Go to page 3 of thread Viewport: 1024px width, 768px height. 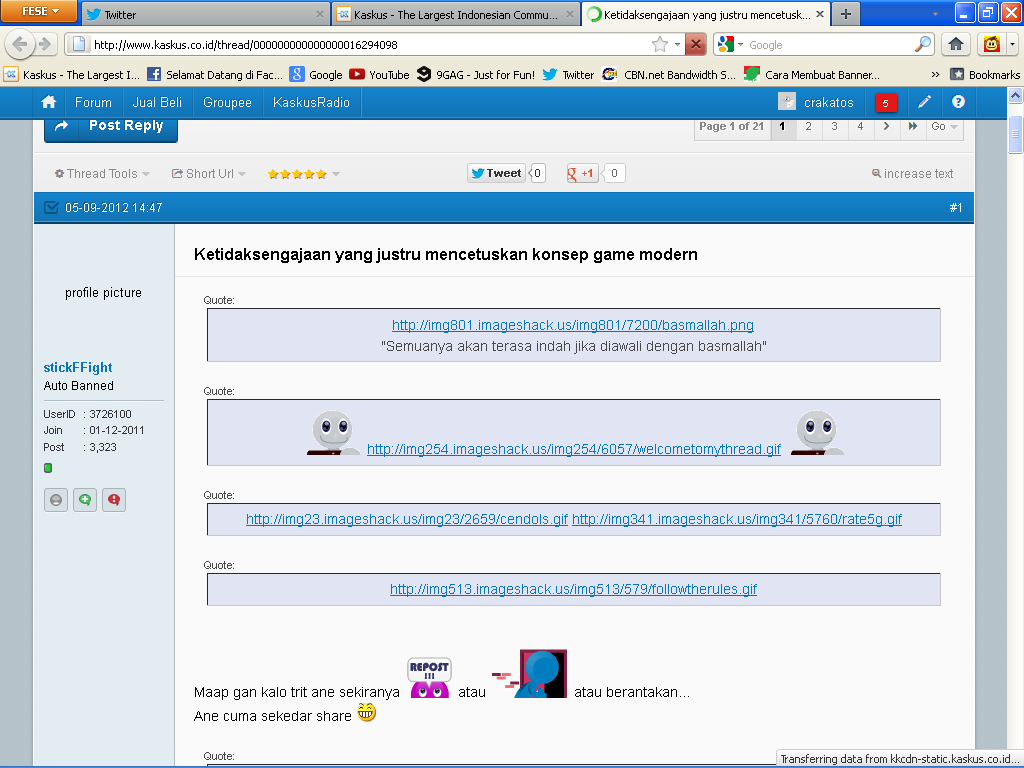[835, 127]
